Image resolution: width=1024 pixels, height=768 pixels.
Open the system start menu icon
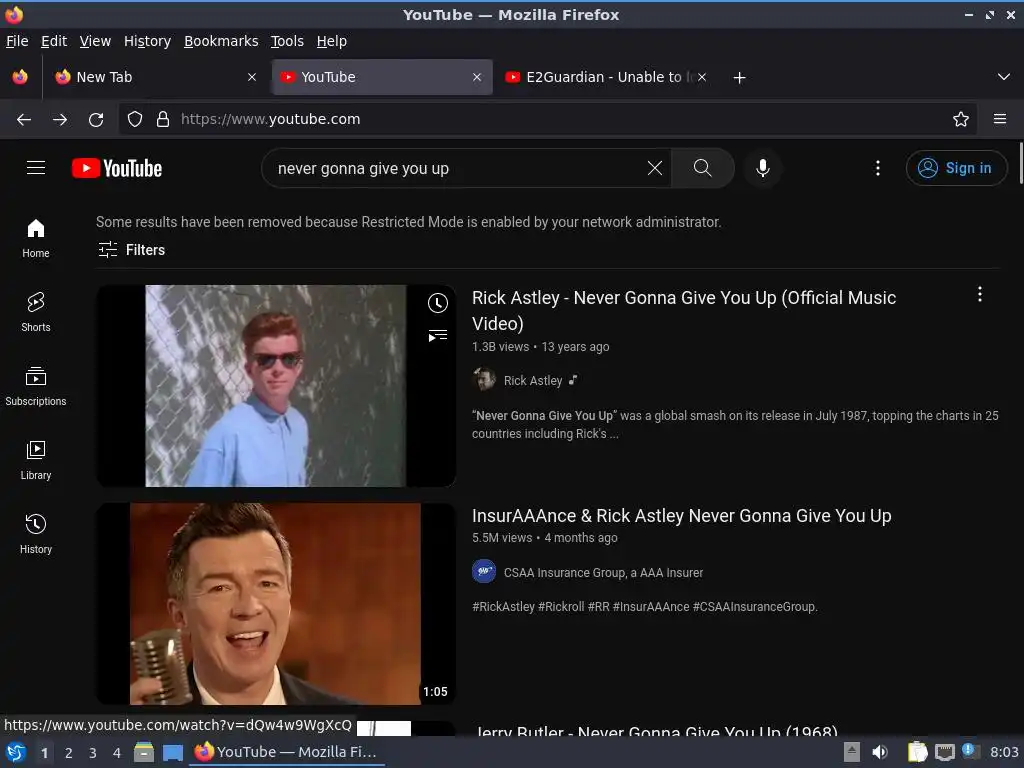click(x=16, y=752)
